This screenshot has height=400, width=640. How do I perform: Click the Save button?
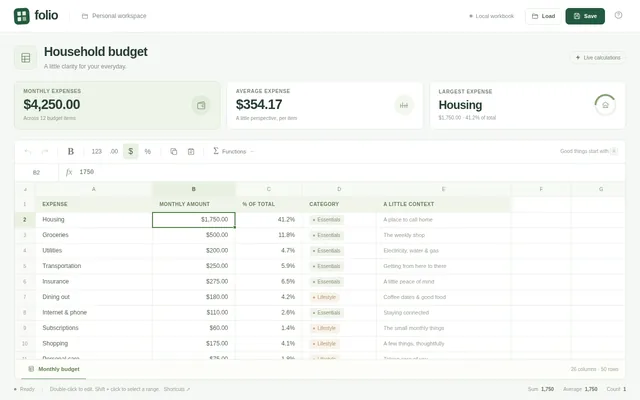pos(585,16)
